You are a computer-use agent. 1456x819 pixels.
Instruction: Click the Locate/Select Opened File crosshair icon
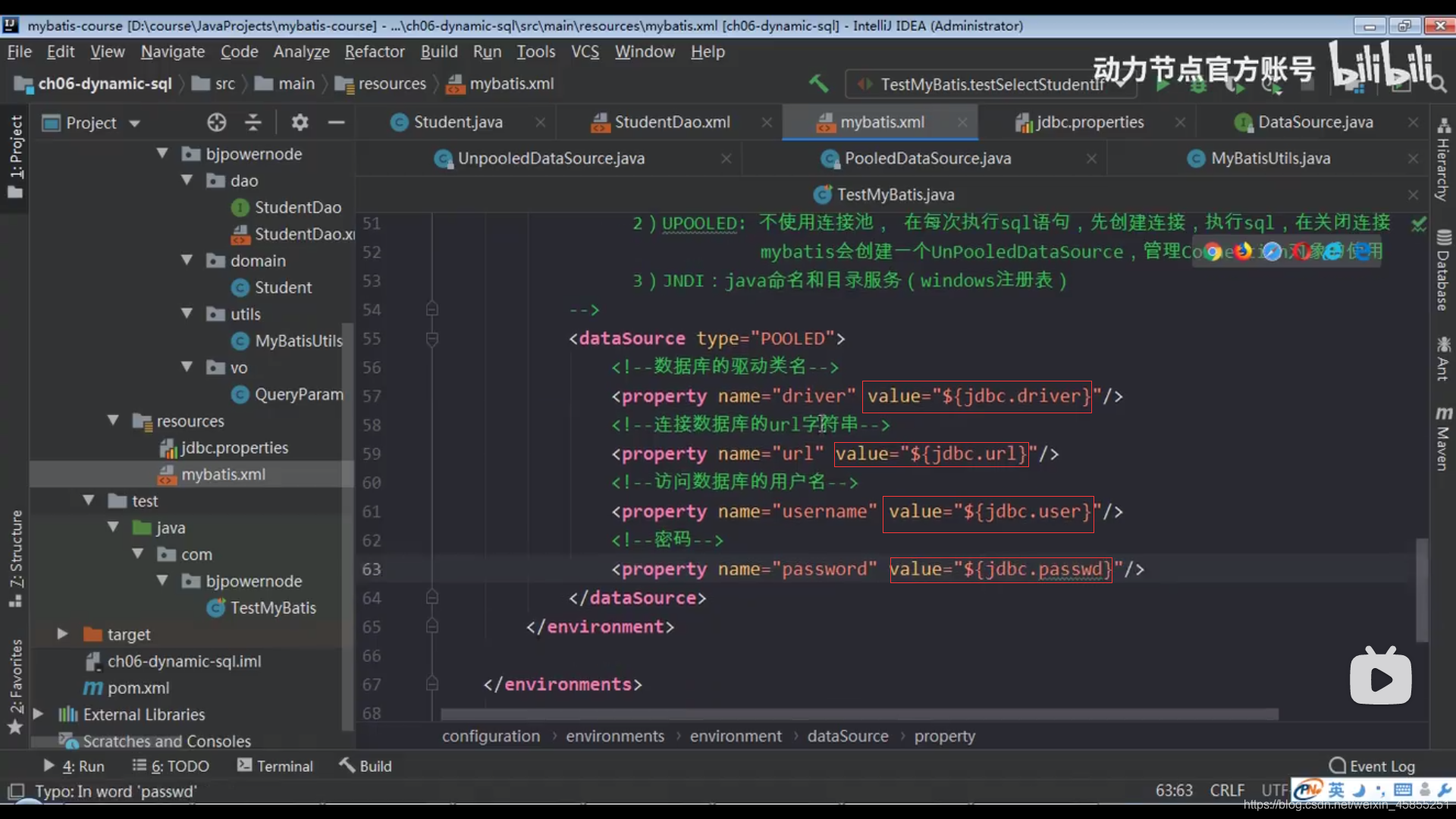point(216,122)
